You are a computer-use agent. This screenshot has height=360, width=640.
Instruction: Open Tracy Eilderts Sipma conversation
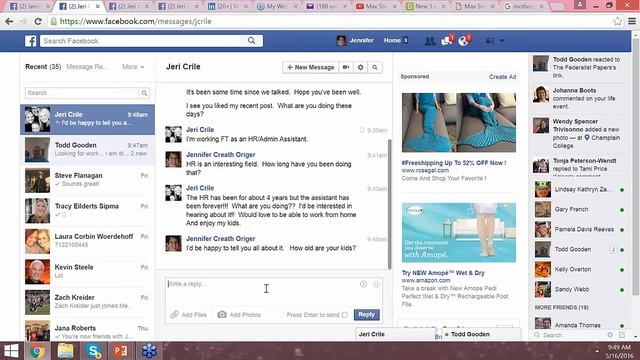tap(87, 211)
